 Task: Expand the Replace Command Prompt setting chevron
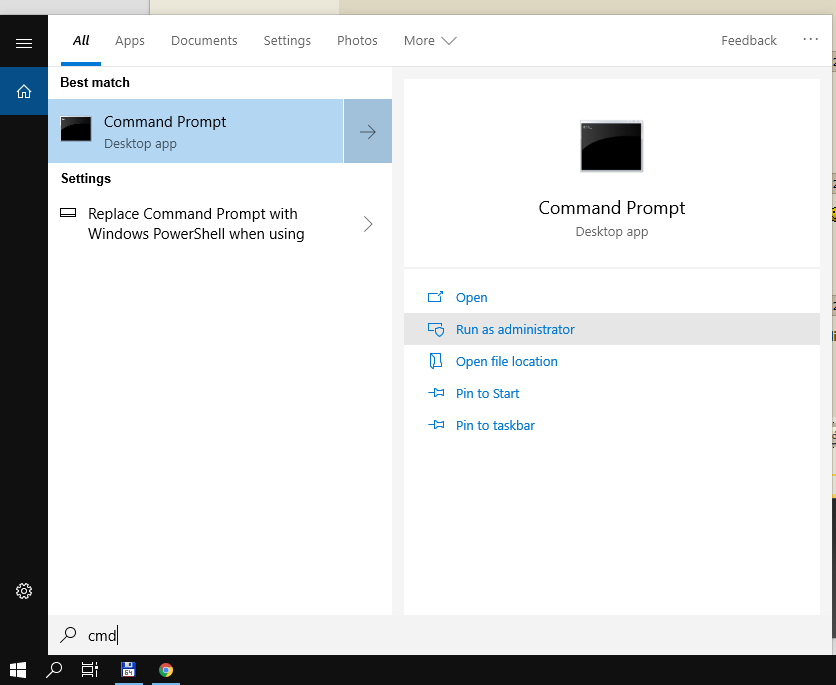(368, 224)
